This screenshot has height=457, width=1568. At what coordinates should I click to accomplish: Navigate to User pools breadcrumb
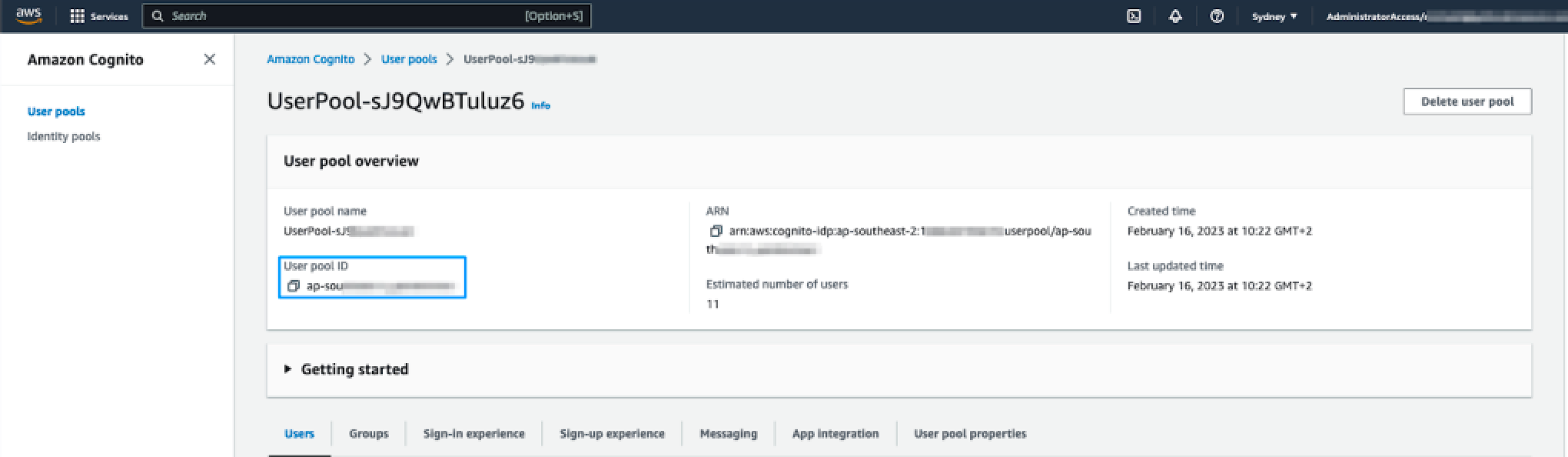409,59
